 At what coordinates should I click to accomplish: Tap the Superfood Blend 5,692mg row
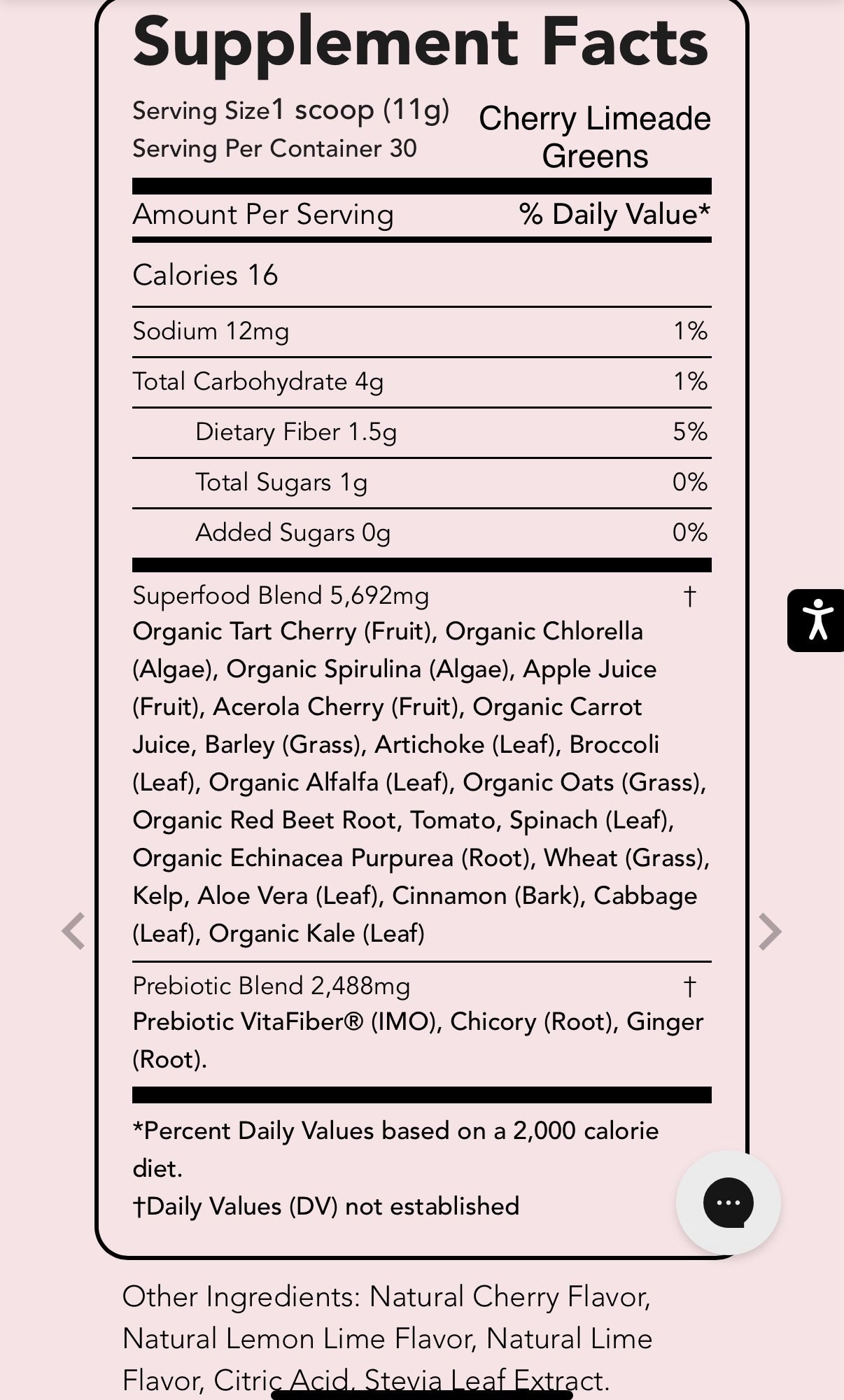point(422,595)
